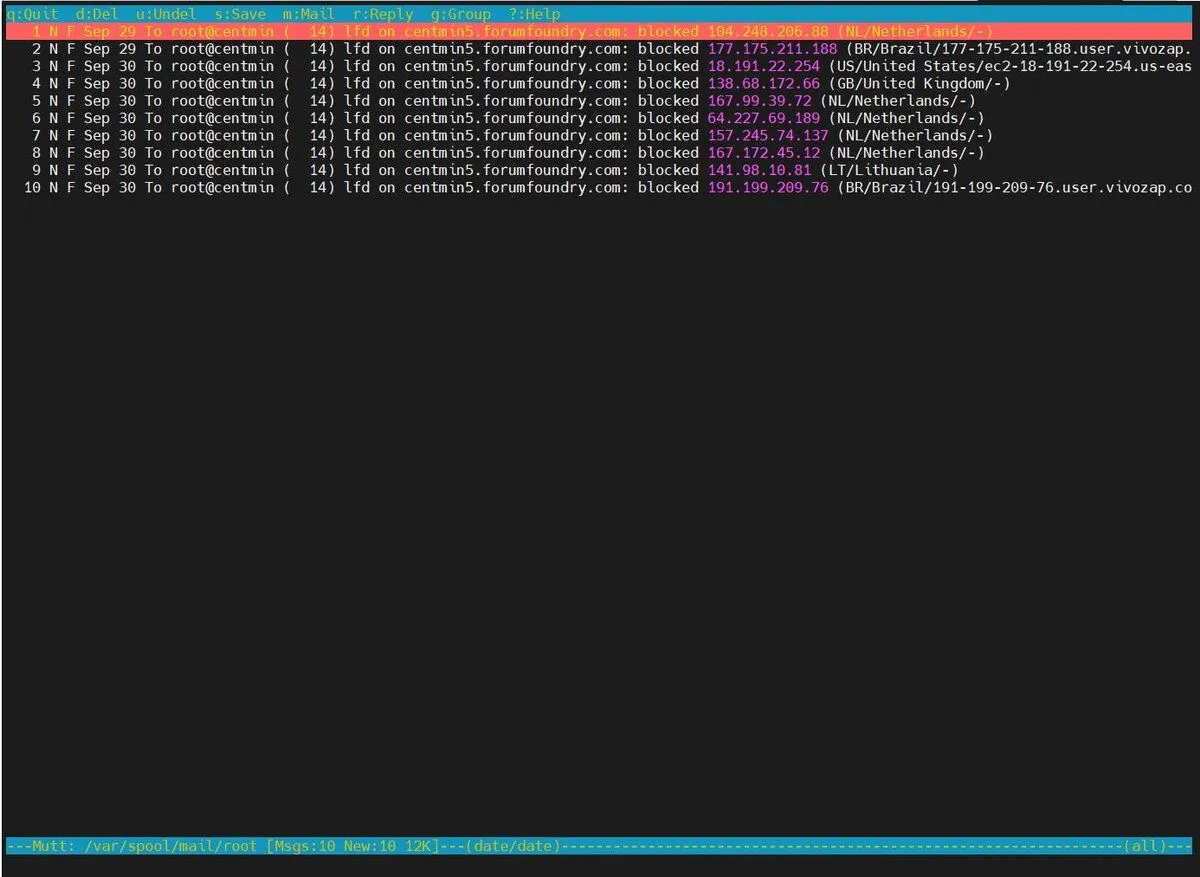Click the s:Save shortcut label
This screenshot has height=877, width=1200.
(x=240, y=15)
